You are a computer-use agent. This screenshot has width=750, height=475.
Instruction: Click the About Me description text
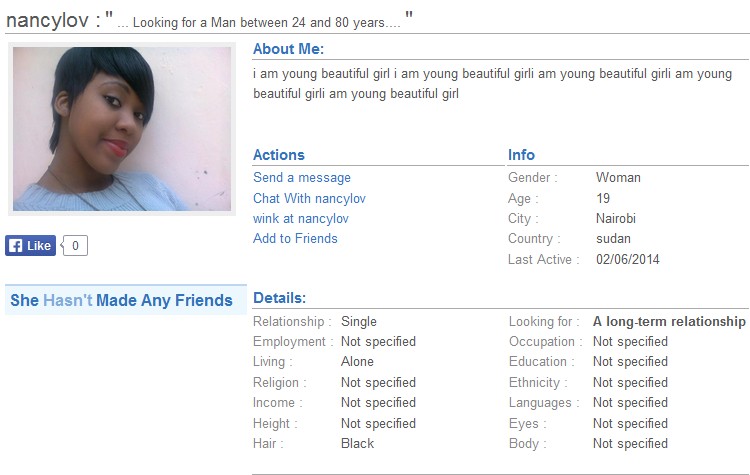pos(492,84)
